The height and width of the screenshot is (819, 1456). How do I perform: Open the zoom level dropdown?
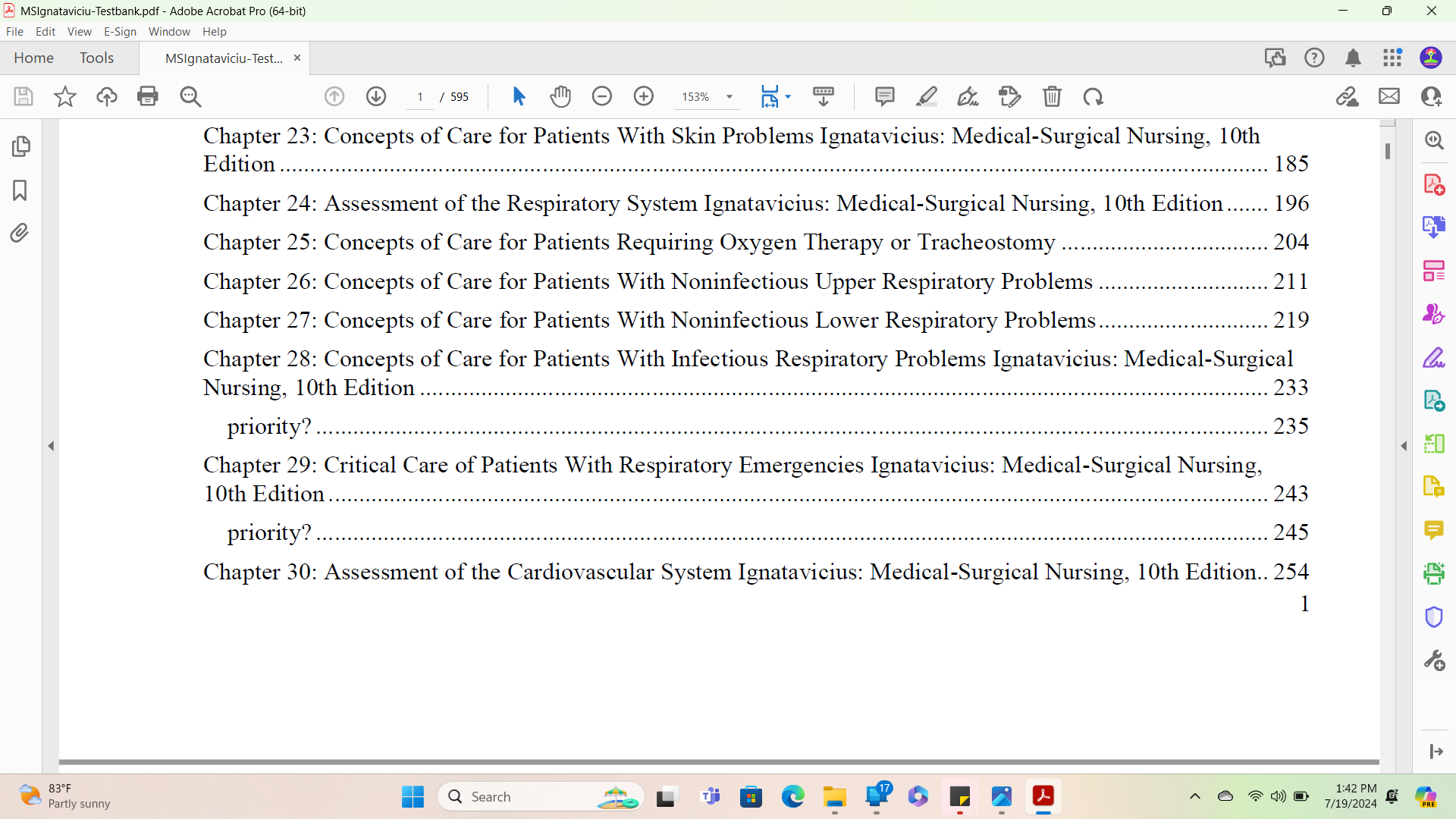click(730, 97)
